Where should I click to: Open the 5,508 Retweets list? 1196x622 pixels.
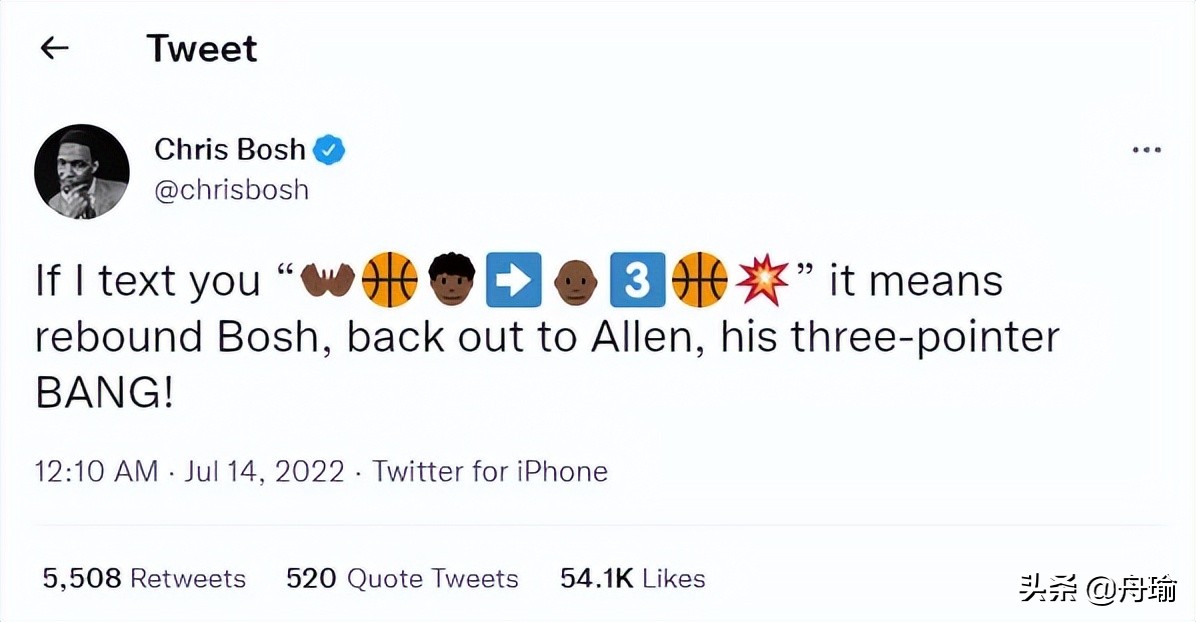pyautogui.click(x=143, y=577)
